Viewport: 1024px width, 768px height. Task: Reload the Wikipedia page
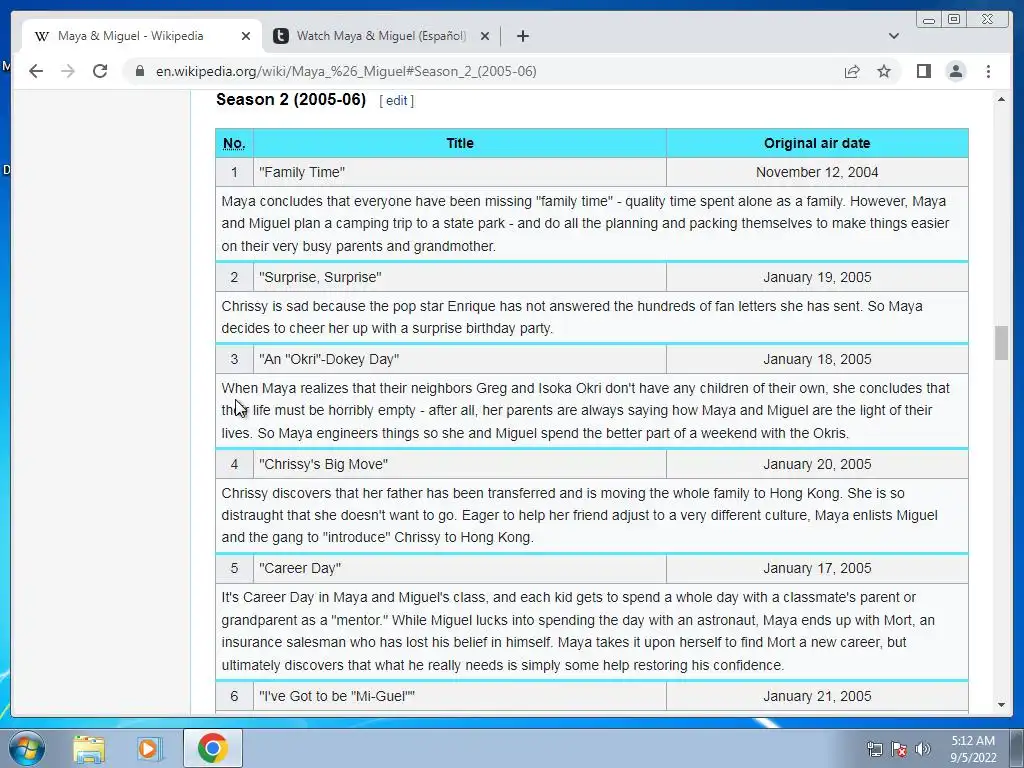tap(100, 71)
